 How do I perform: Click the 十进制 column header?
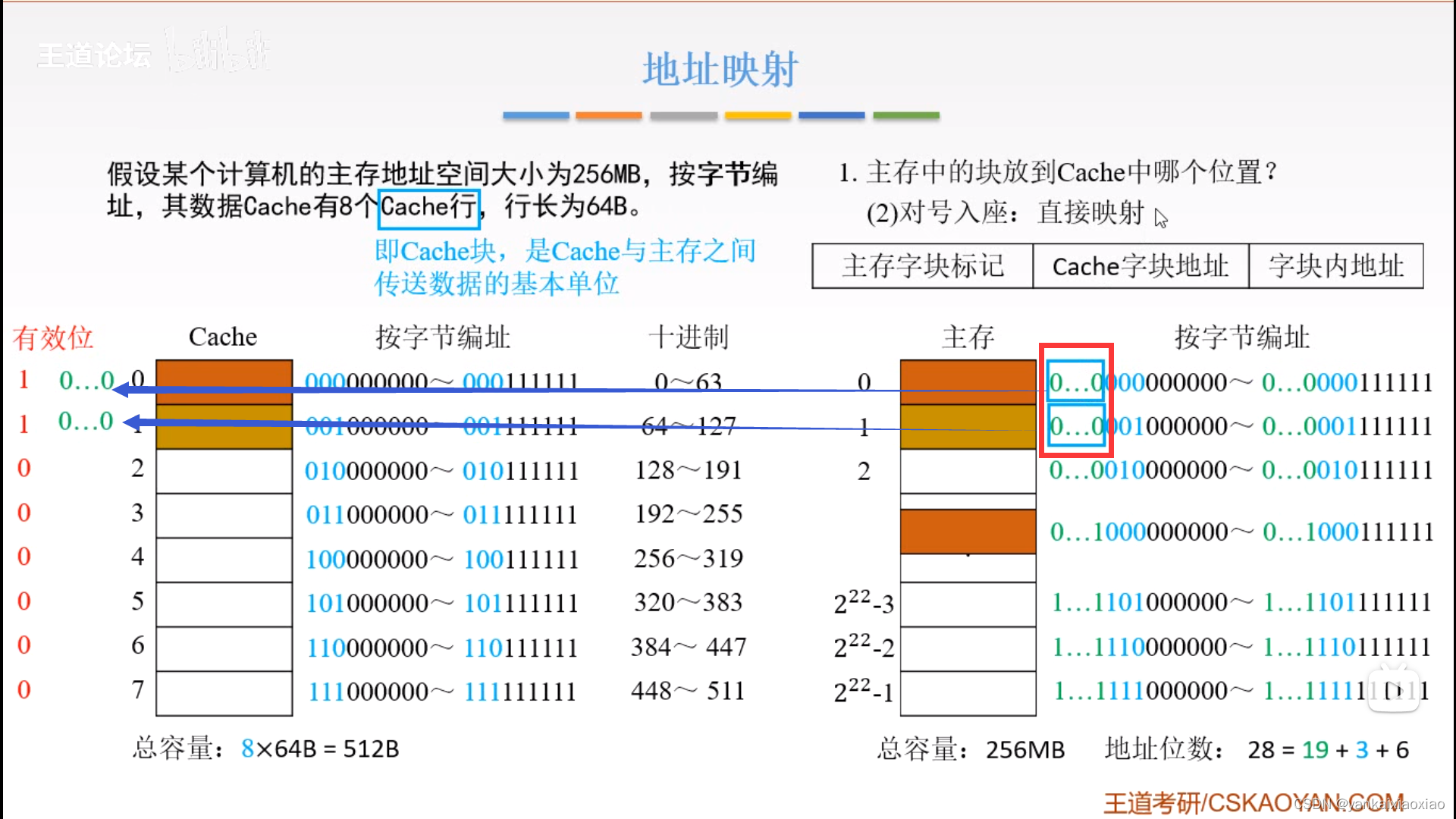point(689,337)
